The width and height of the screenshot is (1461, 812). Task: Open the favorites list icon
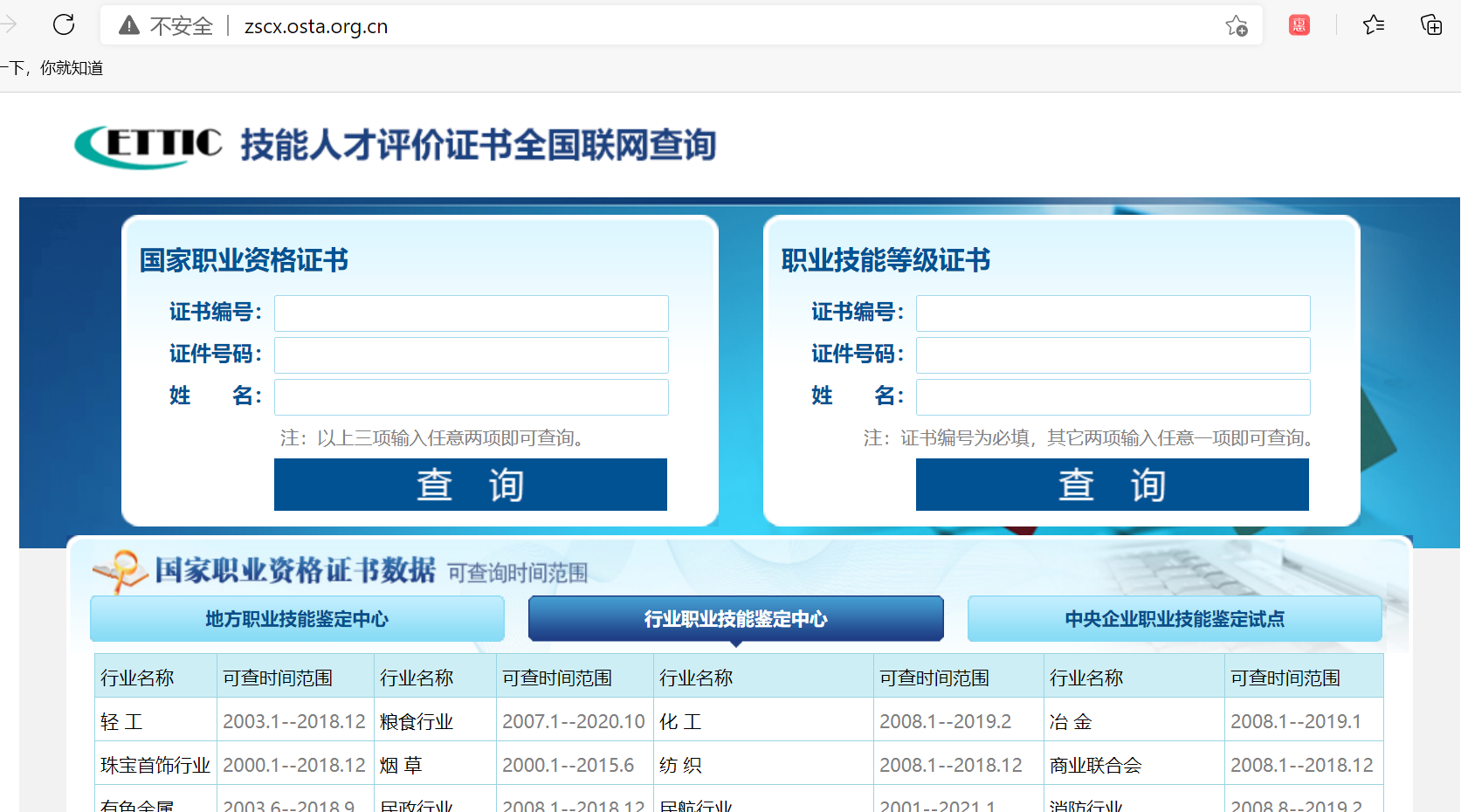pos(1373,25)
